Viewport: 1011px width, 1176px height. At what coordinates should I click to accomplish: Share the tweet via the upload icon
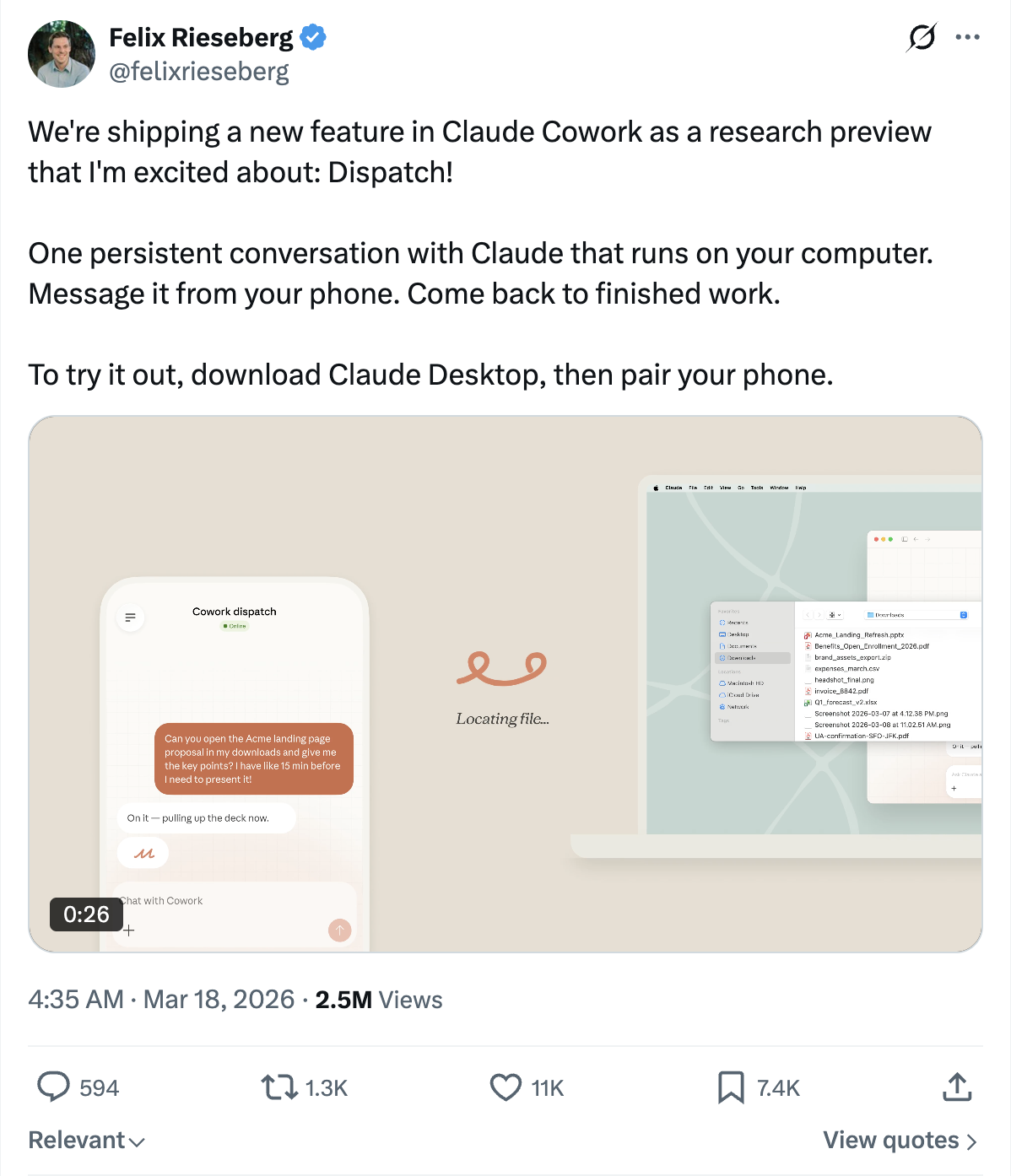click(x=957, y=1087)
